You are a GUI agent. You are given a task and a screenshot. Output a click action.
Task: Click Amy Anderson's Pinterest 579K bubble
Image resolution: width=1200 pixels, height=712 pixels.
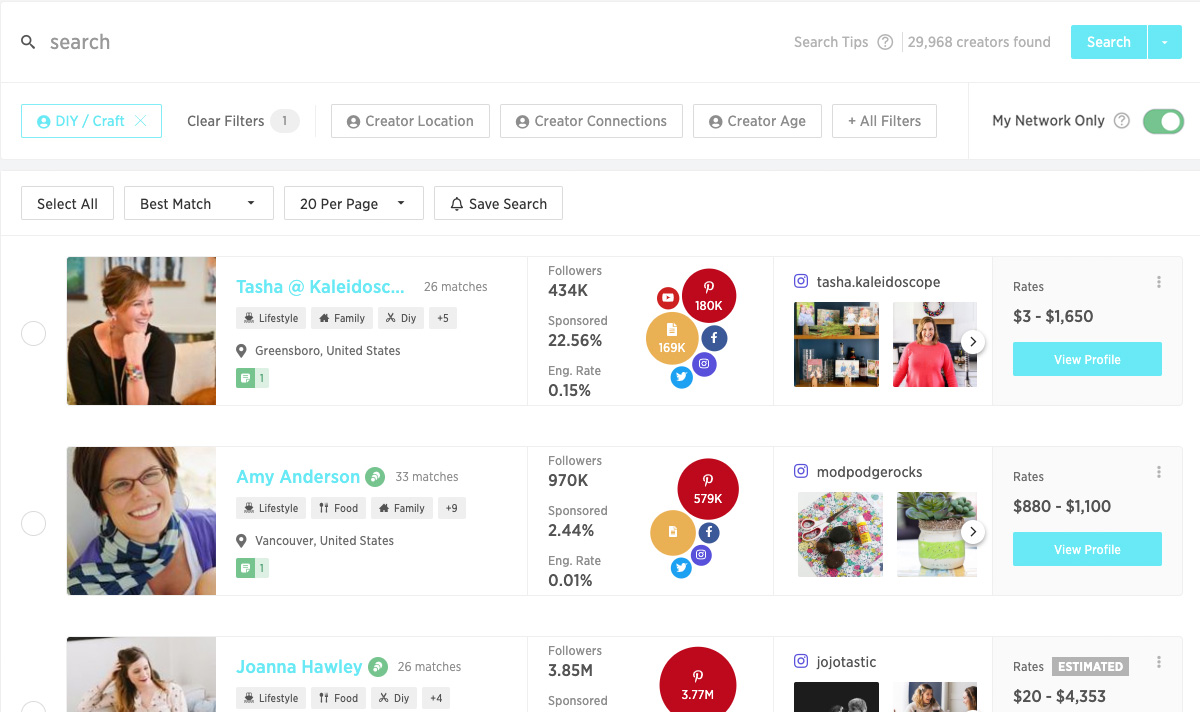[x=708, y=489]
